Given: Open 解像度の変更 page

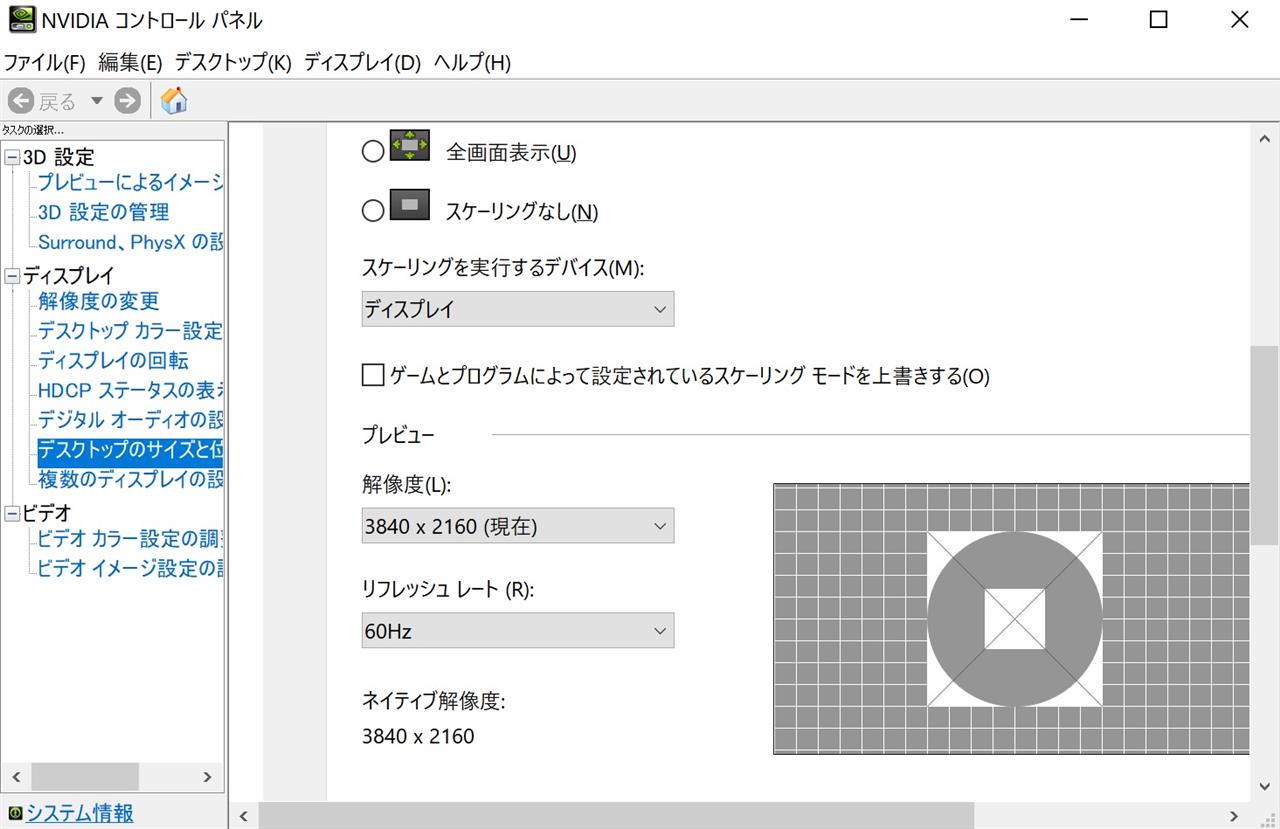Looking at the screenshot, I should click(x=99, y=301).
